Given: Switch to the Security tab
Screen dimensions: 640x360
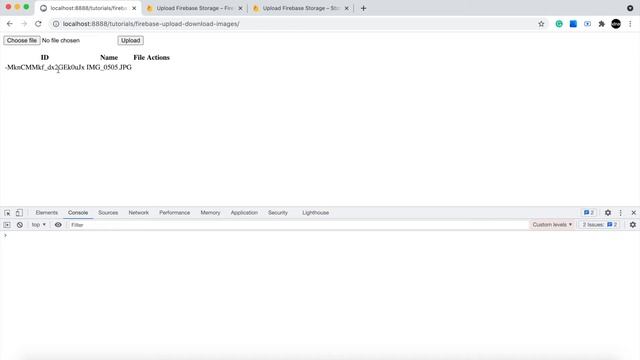Looking at the screenshot, I should click(x=278, y=213).
